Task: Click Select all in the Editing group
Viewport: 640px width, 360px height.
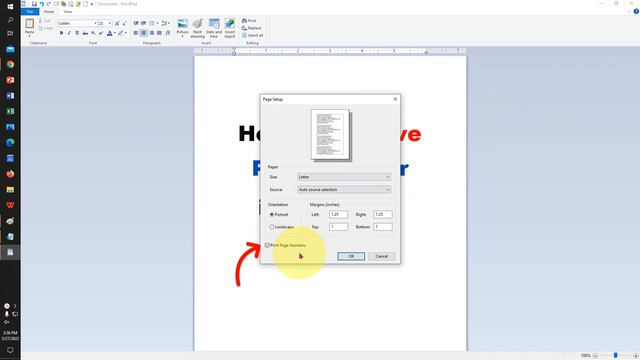Action: 252,35
